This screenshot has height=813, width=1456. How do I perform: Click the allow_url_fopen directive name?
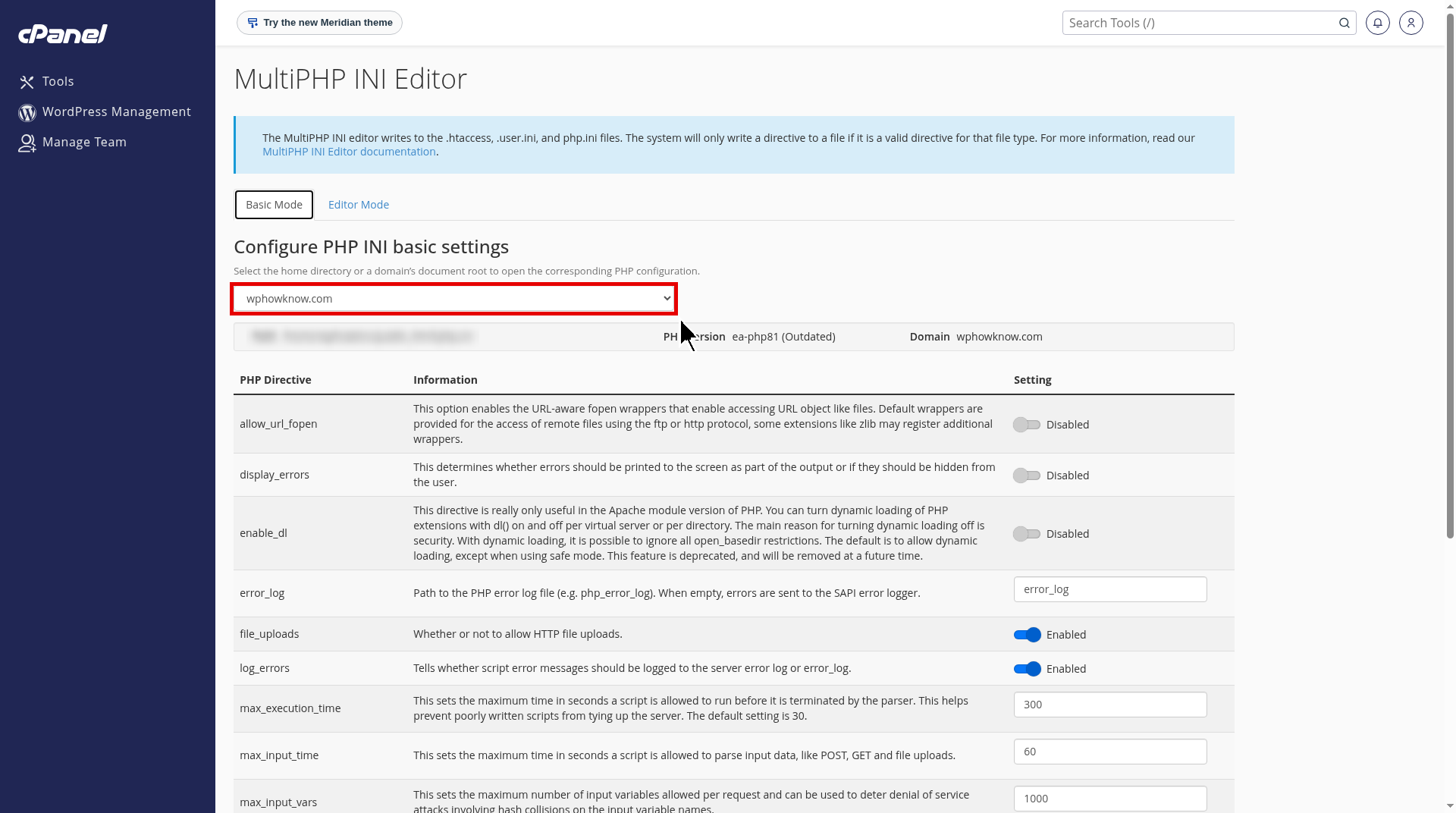(x=278, y=424)
